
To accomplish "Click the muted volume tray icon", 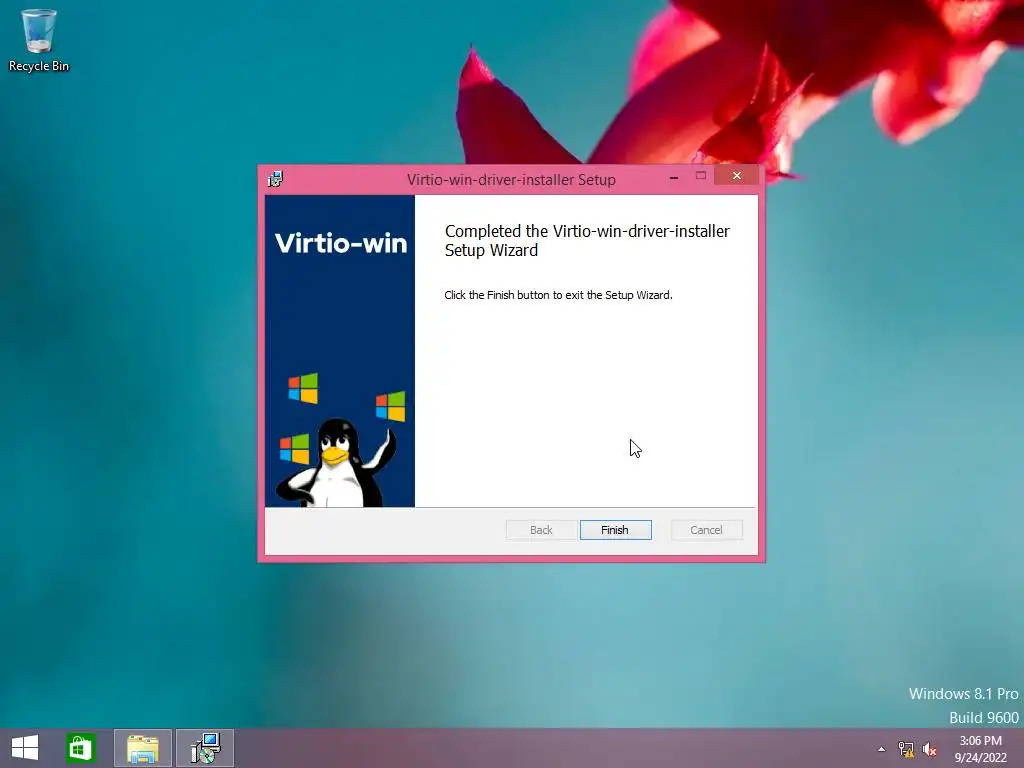I will tap(930, 749).
